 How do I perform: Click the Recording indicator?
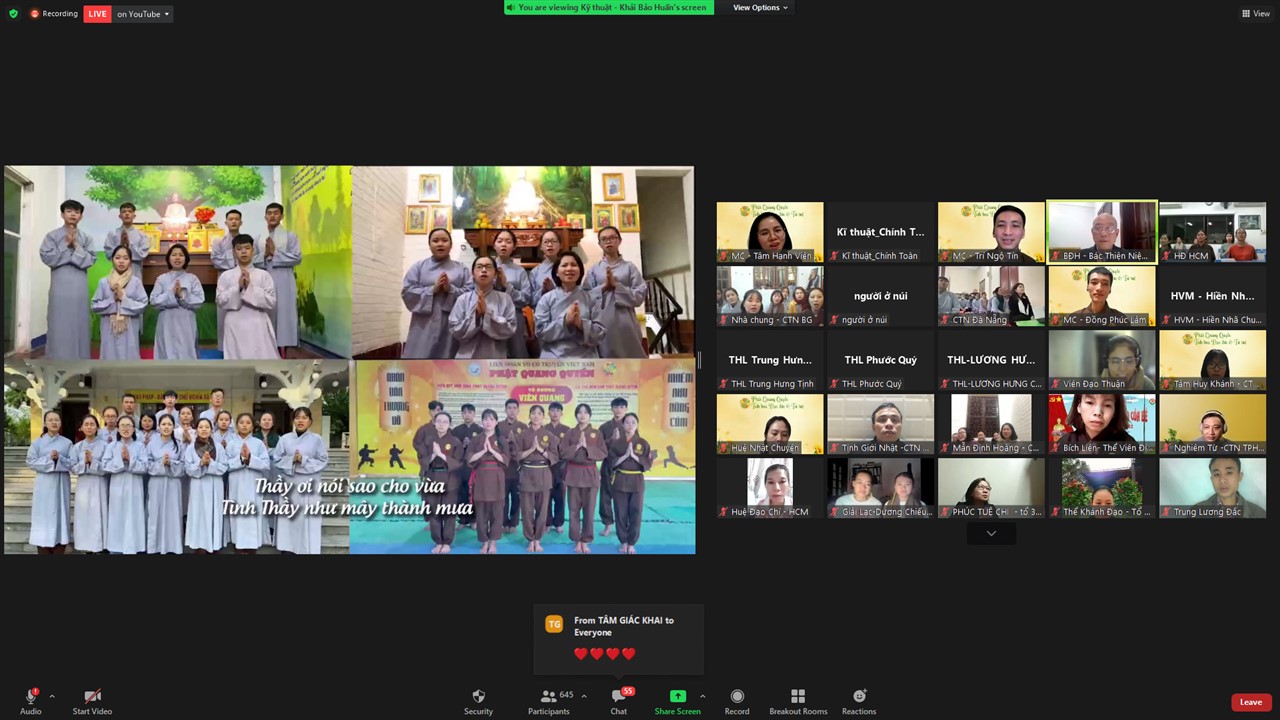54,14
